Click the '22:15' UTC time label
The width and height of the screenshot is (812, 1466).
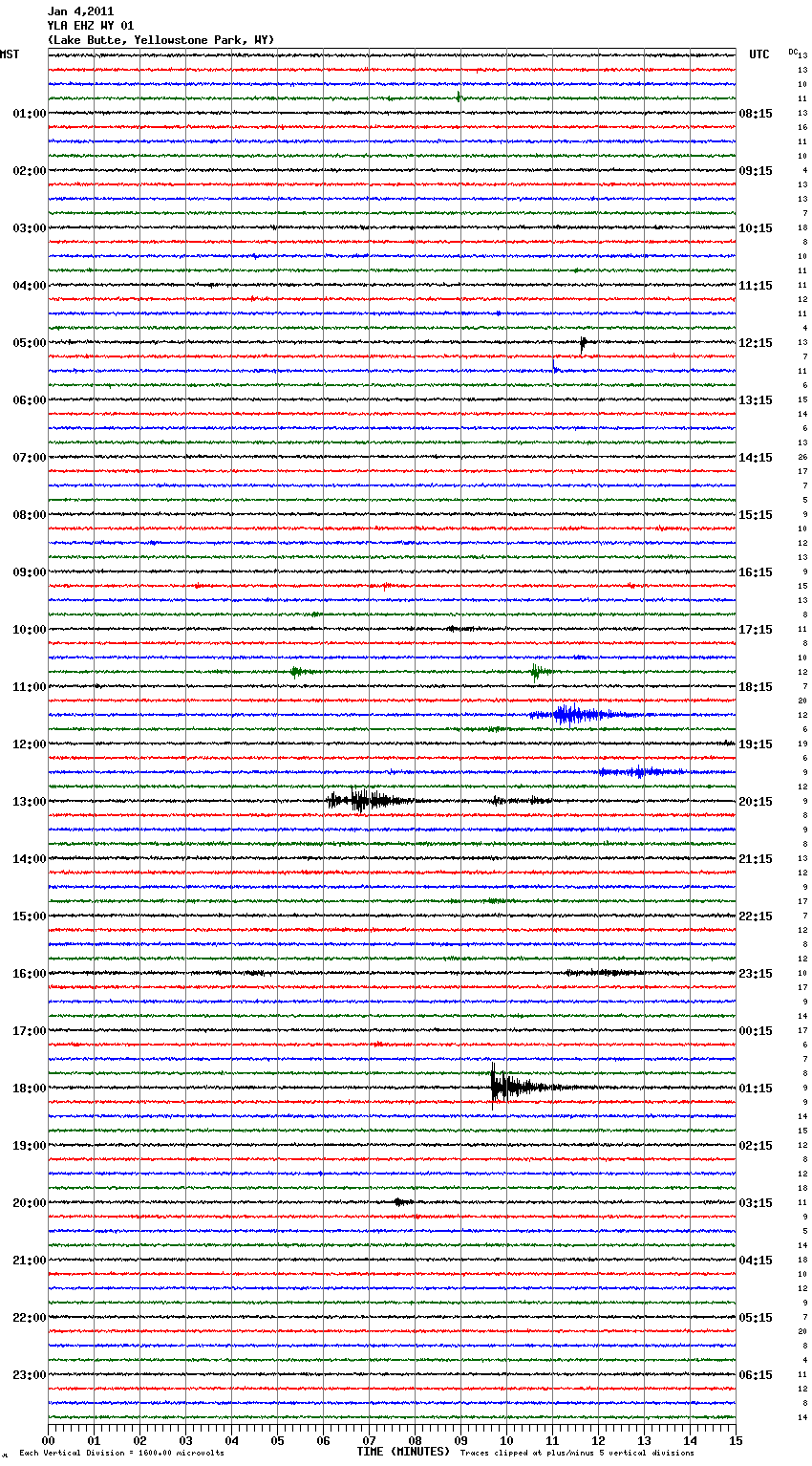tap(756, 916)
